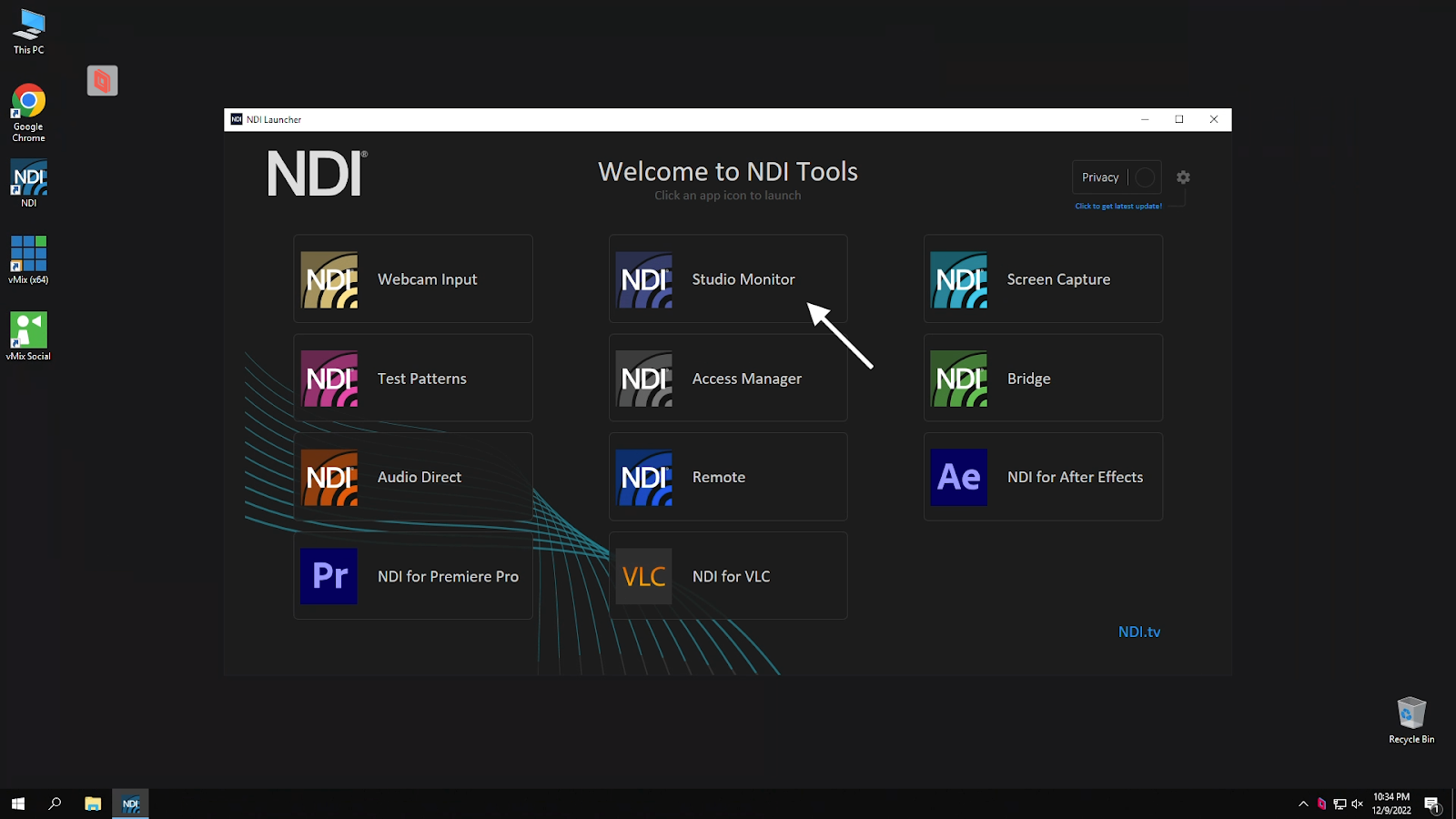
Task: Click the Webcam Input label
Action: coord(428,279)
